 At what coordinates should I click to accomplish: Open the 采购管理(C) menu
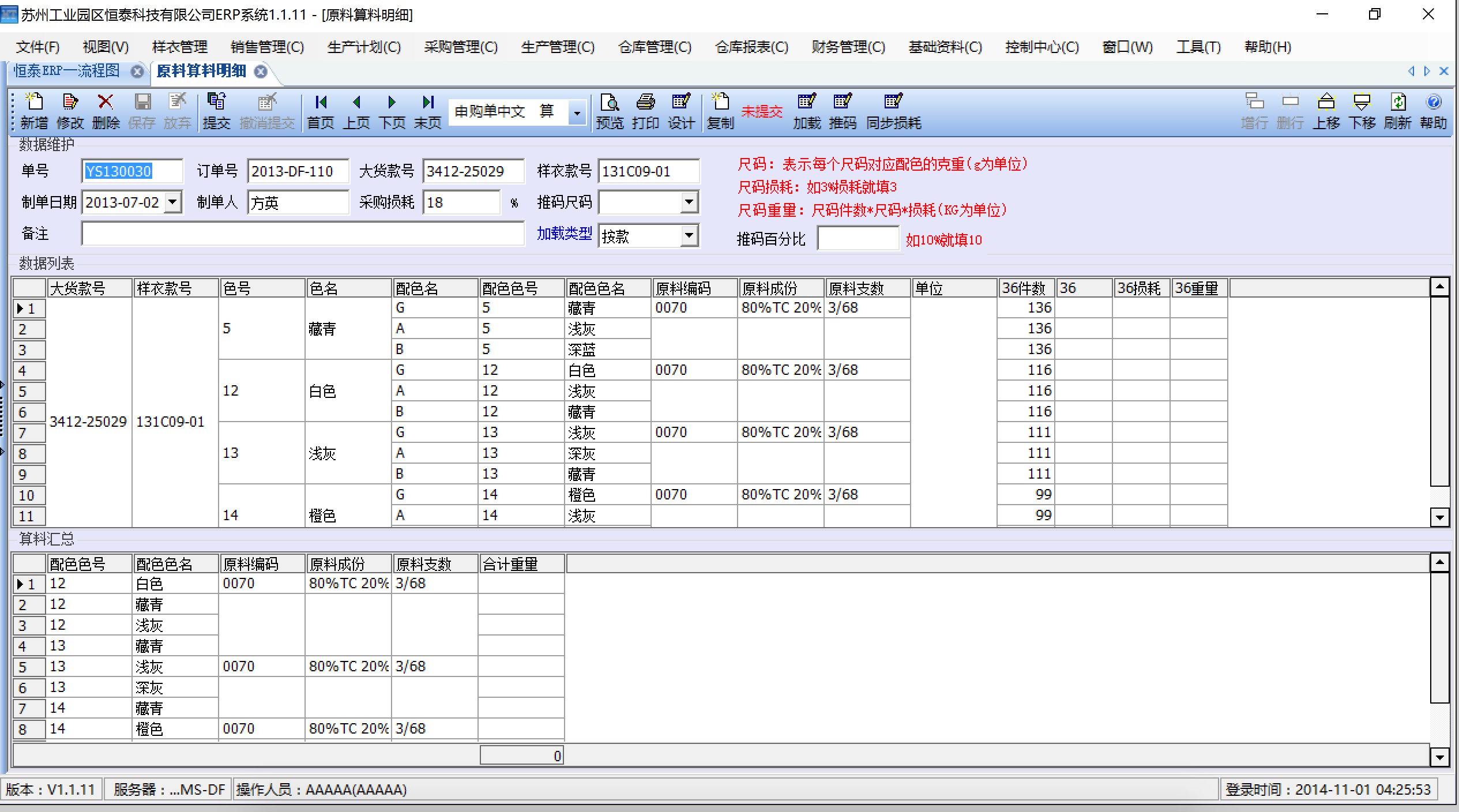click(x=461, y=47)
